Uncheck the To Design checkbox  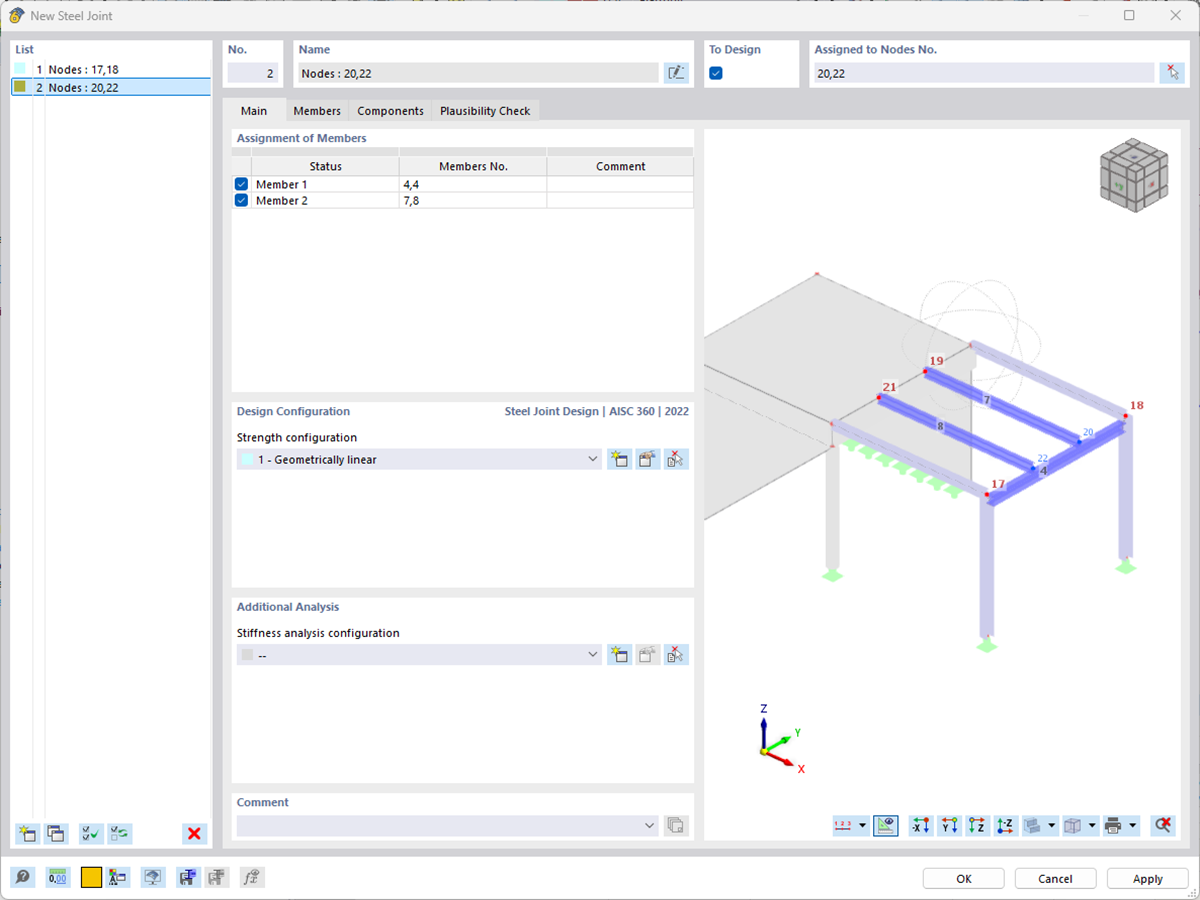pos(715,73)
